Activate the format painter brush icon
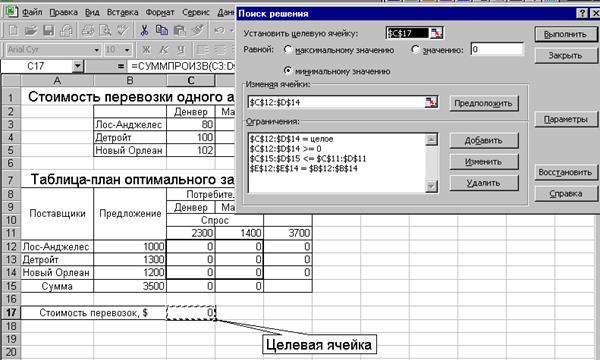 pos(197,31)
